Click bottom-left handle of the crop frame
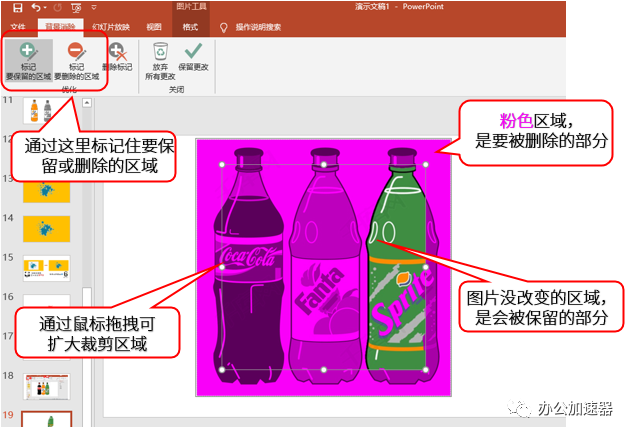633x436 pixels. point(222,369)
